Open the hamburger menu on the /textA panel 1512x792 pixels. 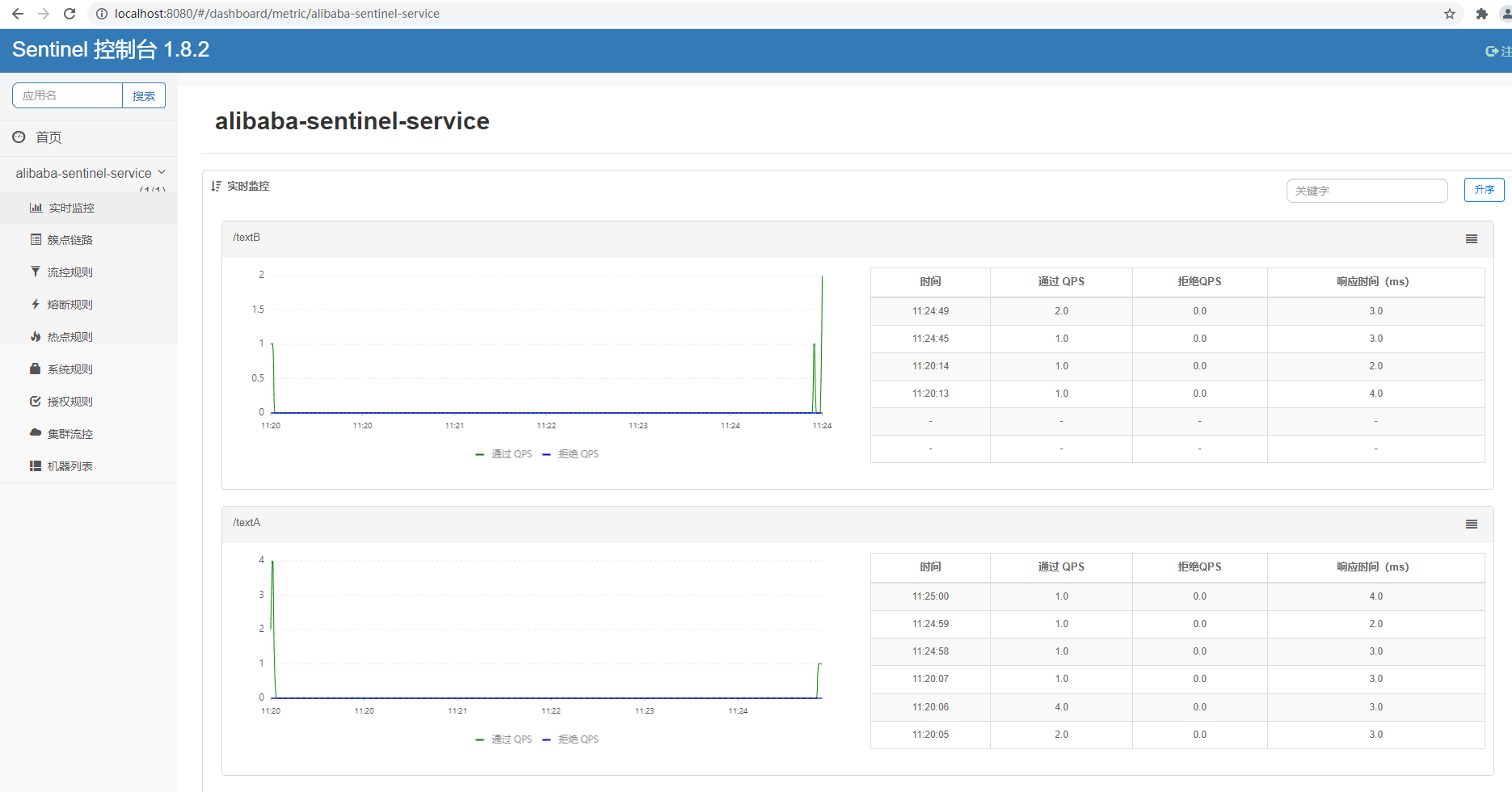[1472, 524]
